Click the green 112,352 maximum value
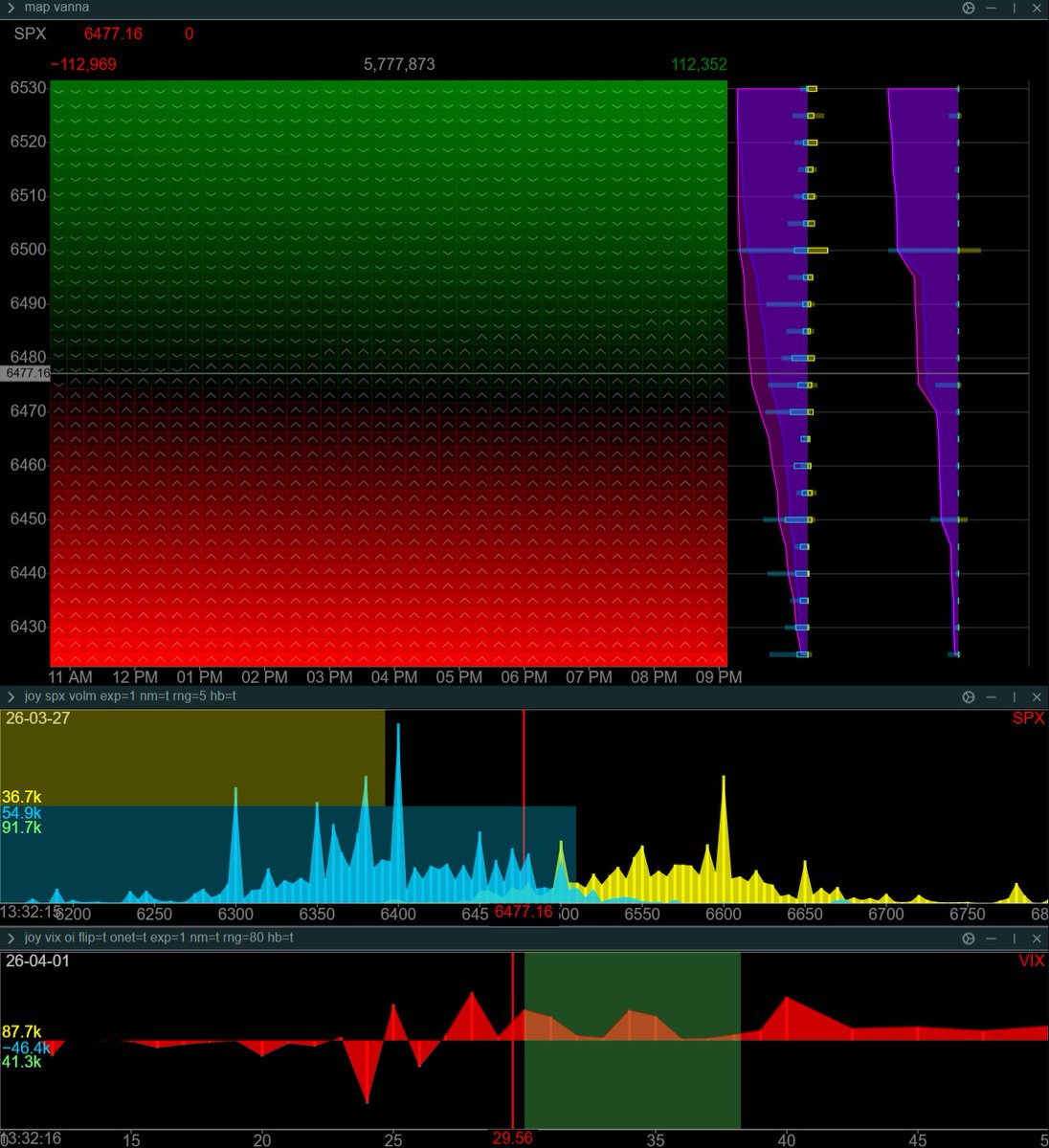 pos(699,64)
